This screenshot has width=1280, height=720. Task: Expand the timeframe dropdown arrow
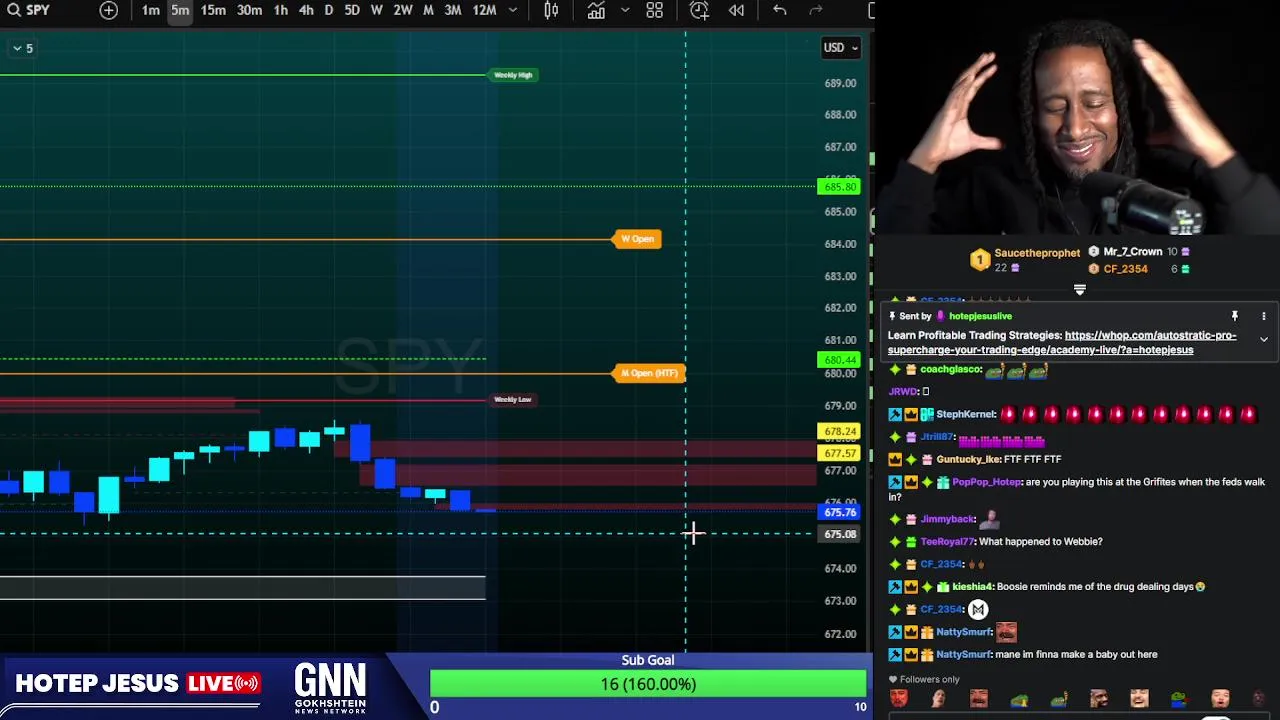[x=513, y=10]
